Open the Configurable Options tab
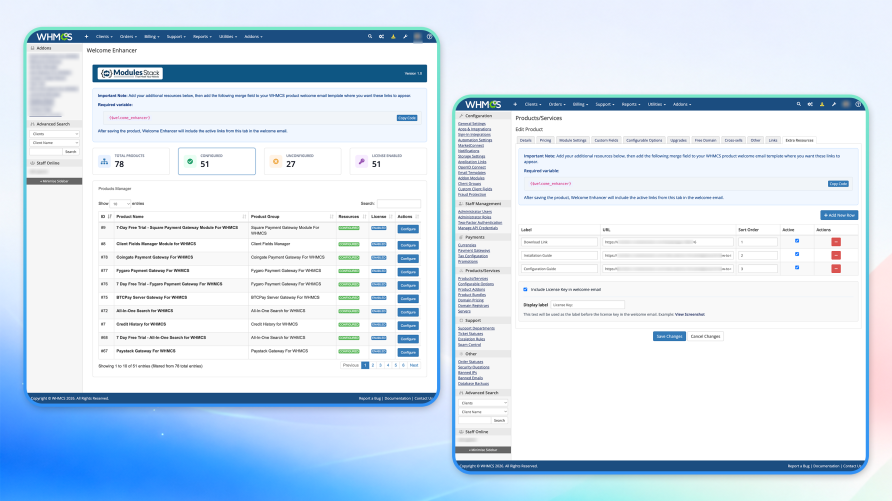The width and height of the screenshot is (892, 501). [644, 140]
